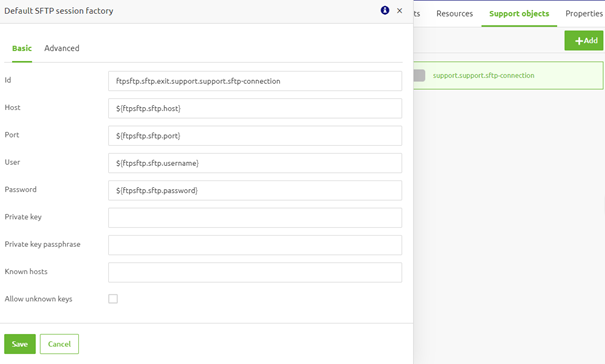Focus the Private key passphrase field
This screenshot has height=364, width=605.
click(255, 245)
